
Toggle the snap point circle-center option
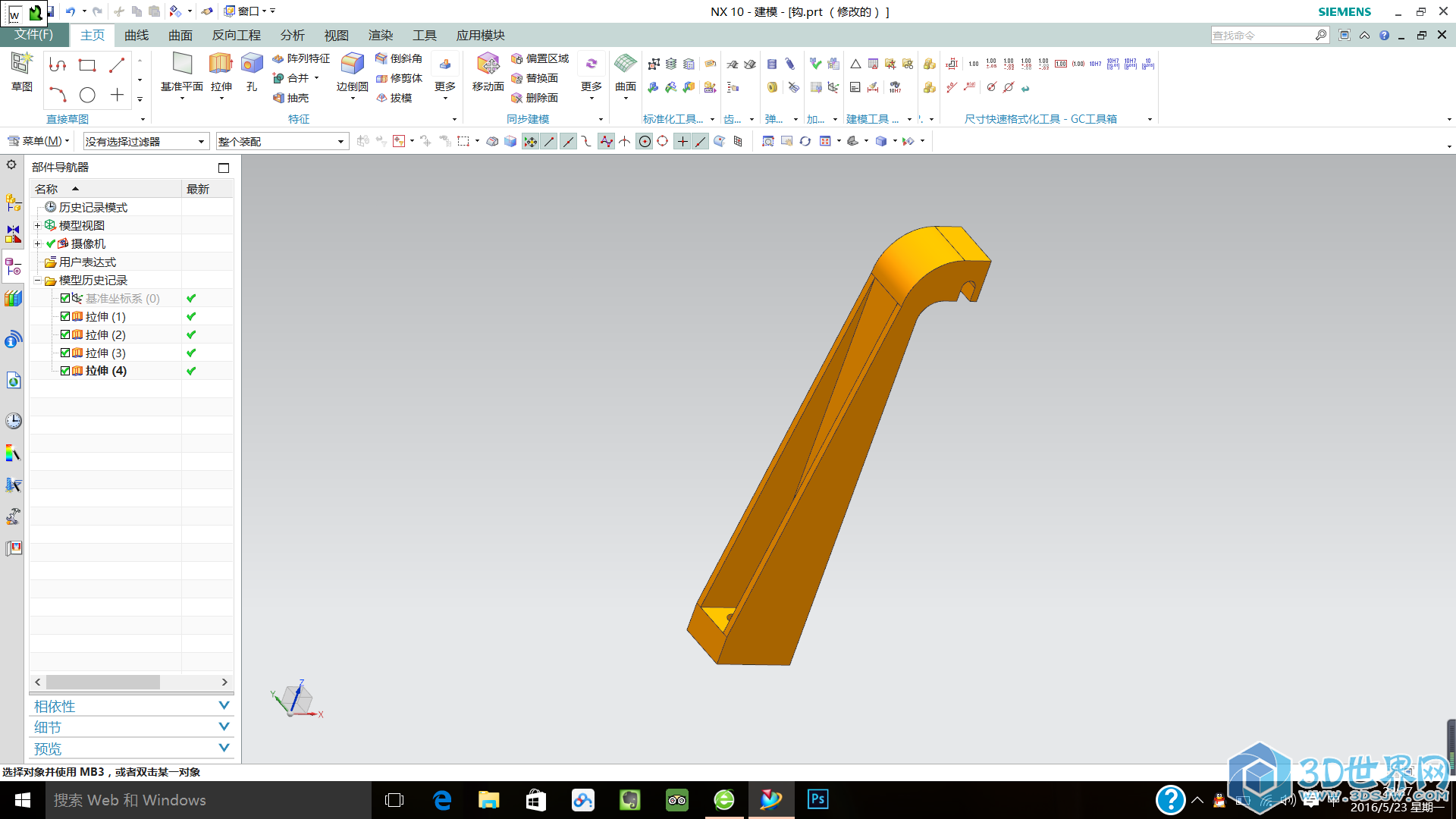tap(644, 141)
